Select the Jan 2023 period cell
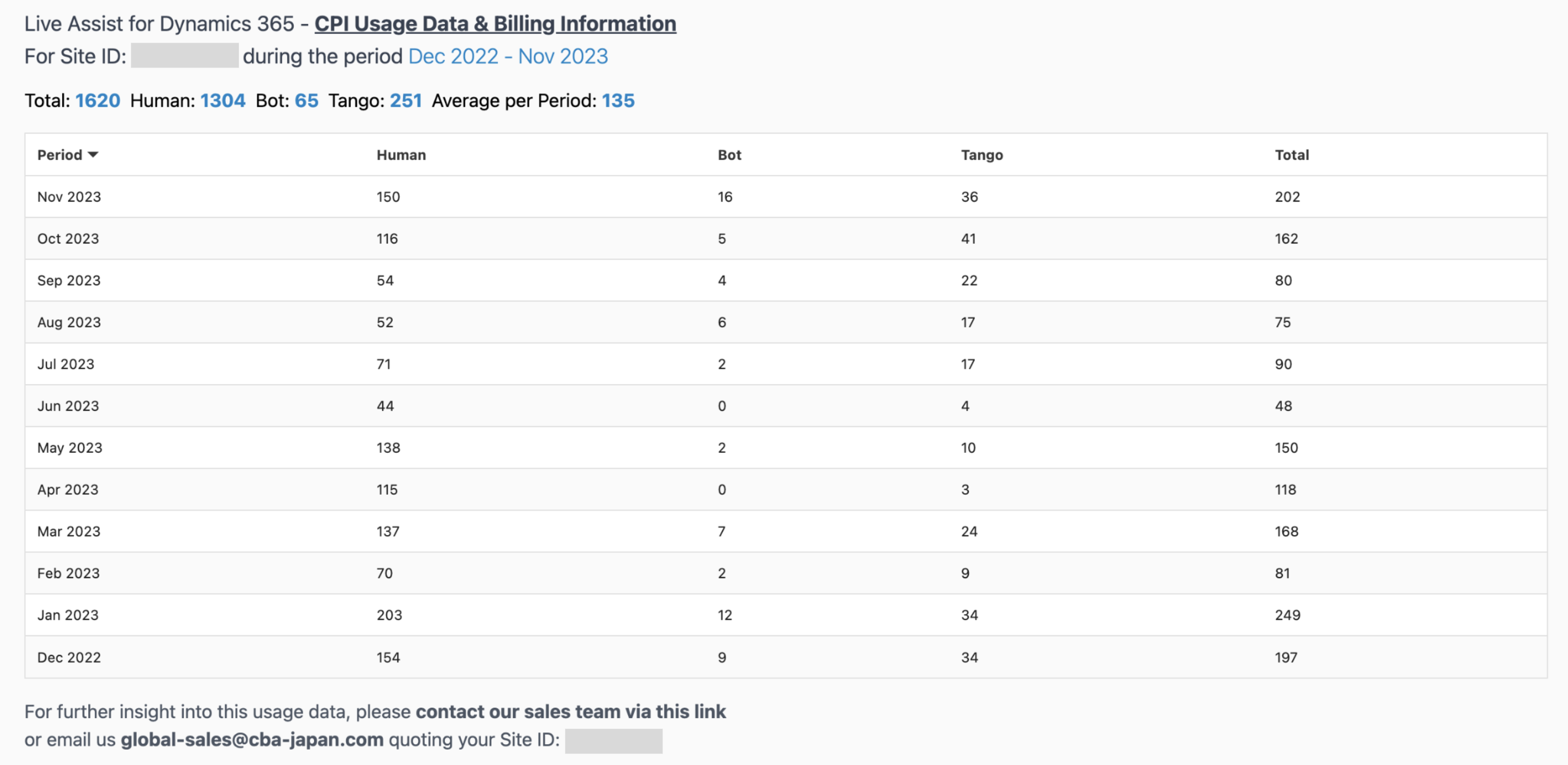 [x=68, y=615]
